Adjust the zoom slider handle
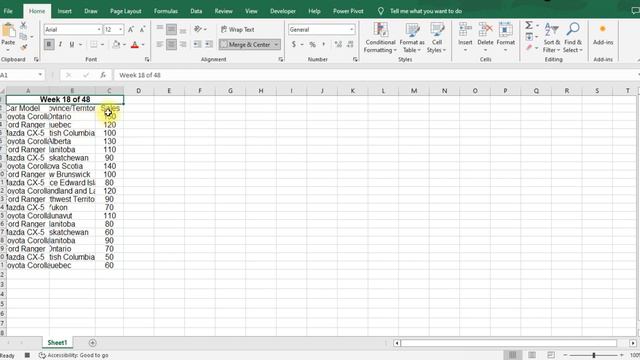This screenshot has width=640, height=360. point(594,356)
